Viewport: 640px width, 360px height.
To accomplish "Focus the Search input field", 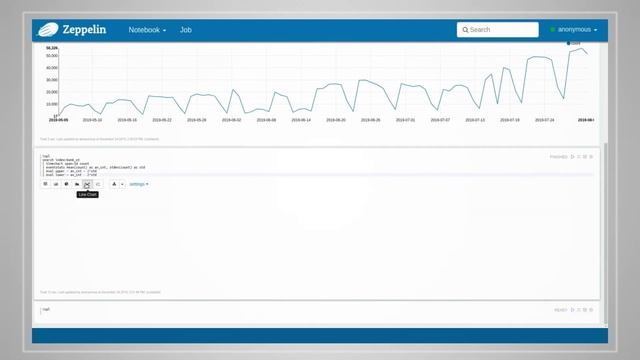I will pos(498,30).
